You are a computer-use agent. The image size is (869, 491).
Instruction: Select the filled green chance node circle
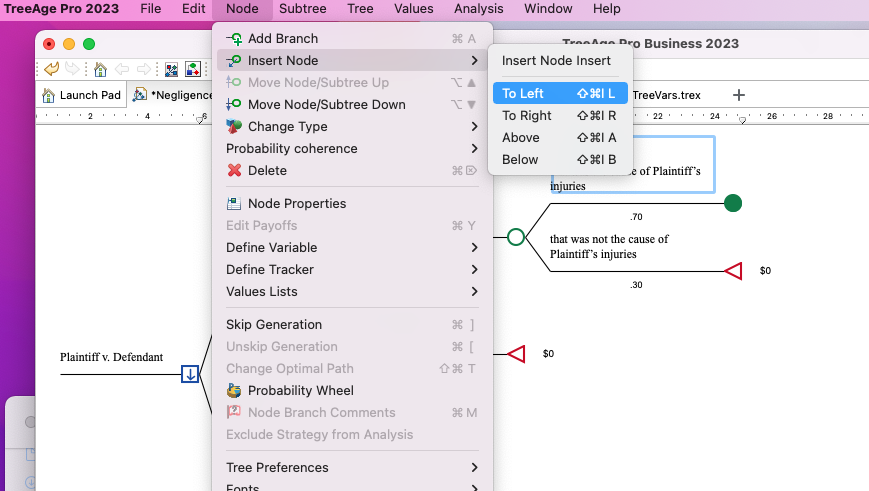tap(733, 203)
